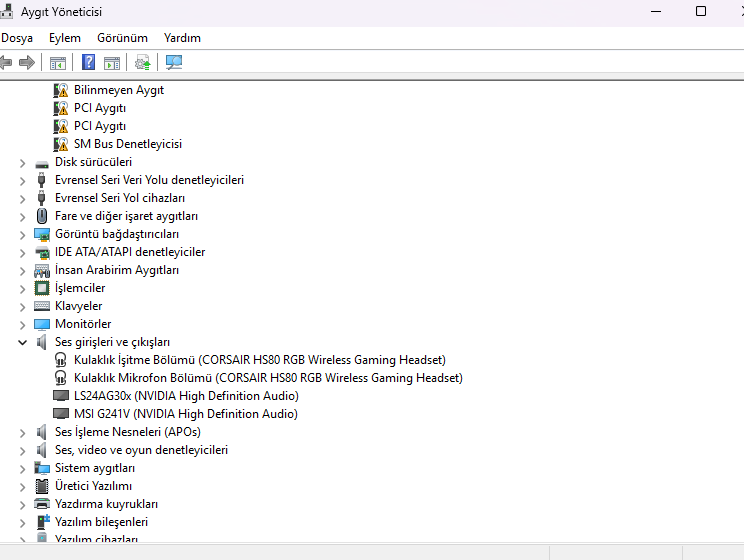Expand the İşlemciler node

[x=22, y=289]
